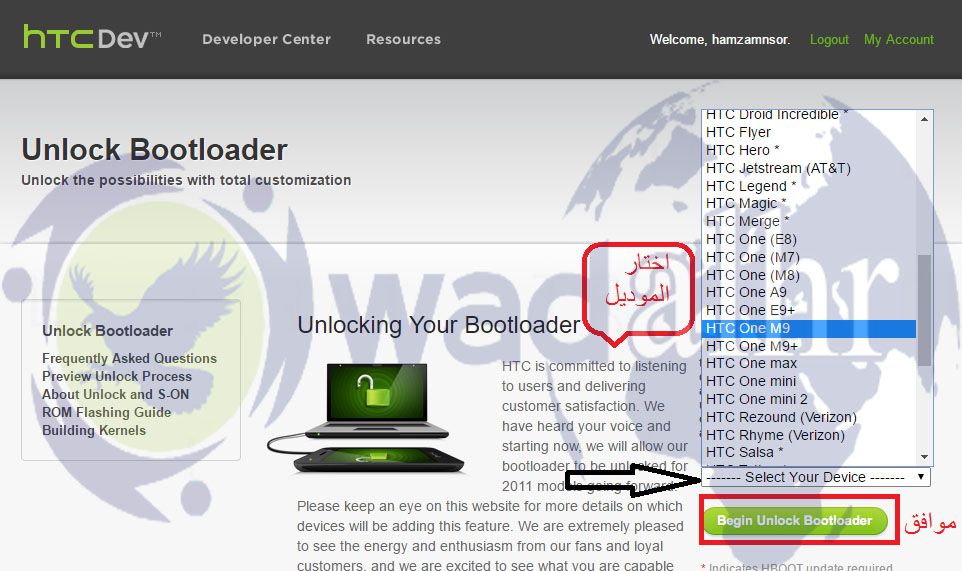
Task: Open Frequently Asked Questions link
Action: (129, 358)
